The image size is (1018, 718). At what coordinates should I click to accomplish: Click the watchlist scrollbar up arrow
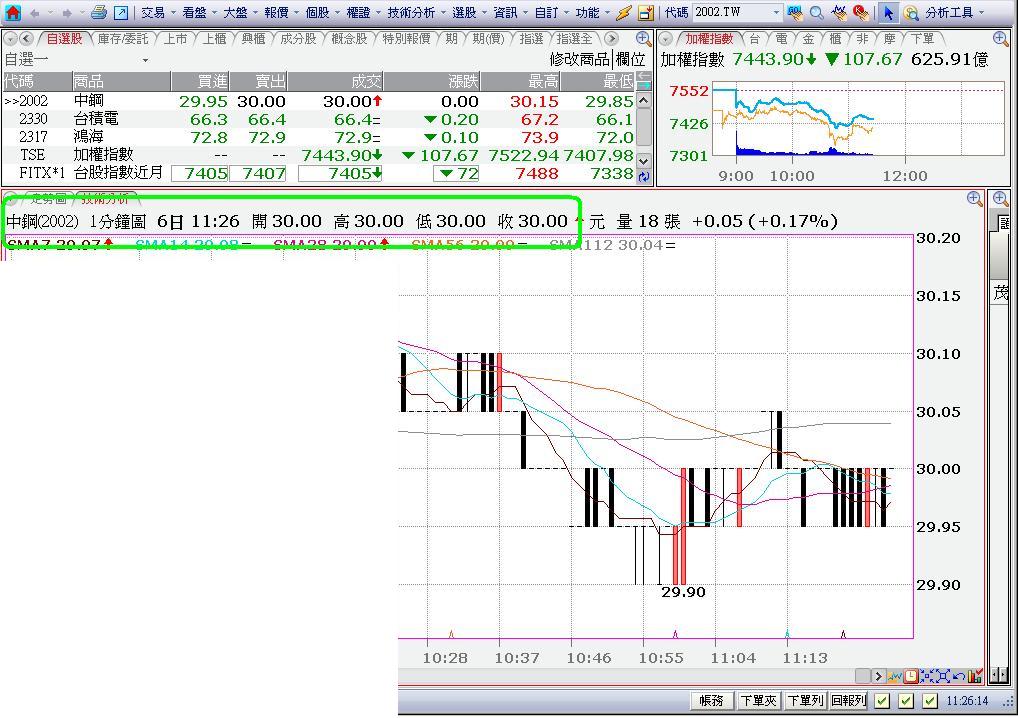[x=643, y=101]
